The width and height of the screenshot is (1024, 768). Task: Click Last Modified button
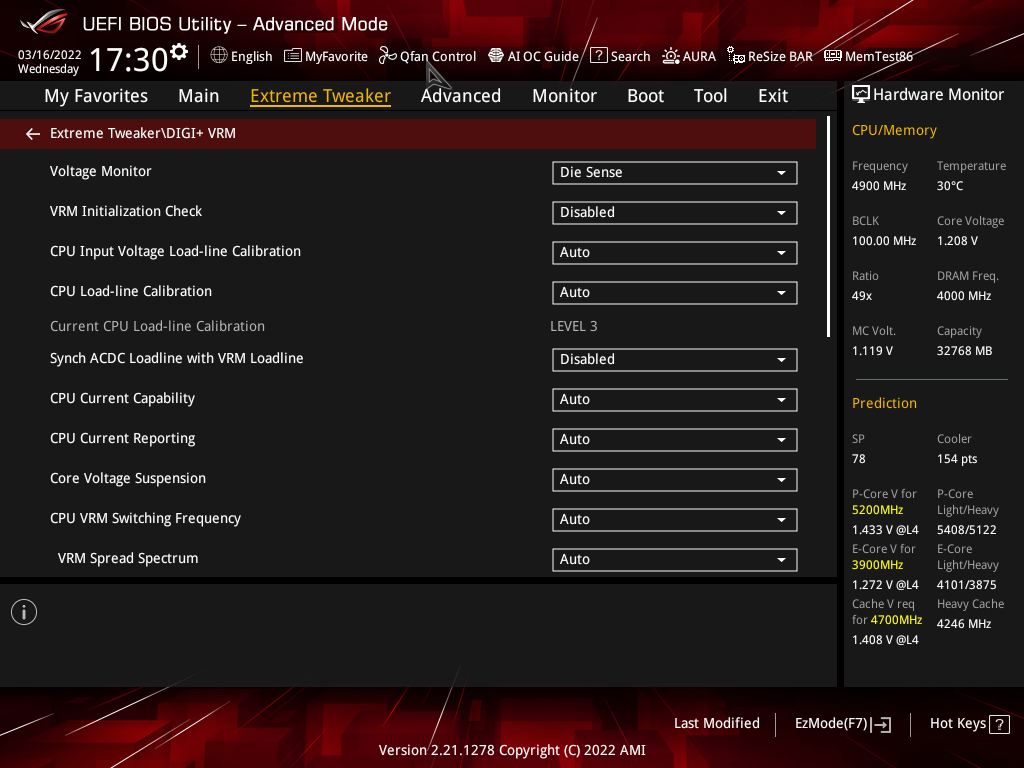716,724
